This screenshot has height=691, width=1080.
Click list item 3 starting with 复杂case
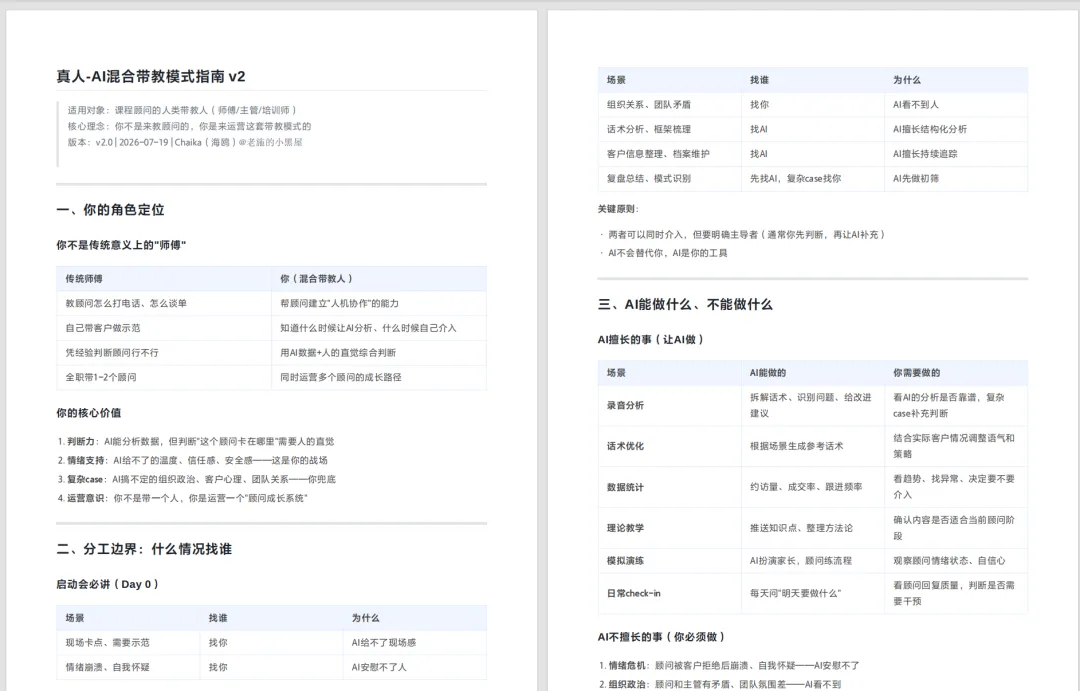click(x=197, y=479)
